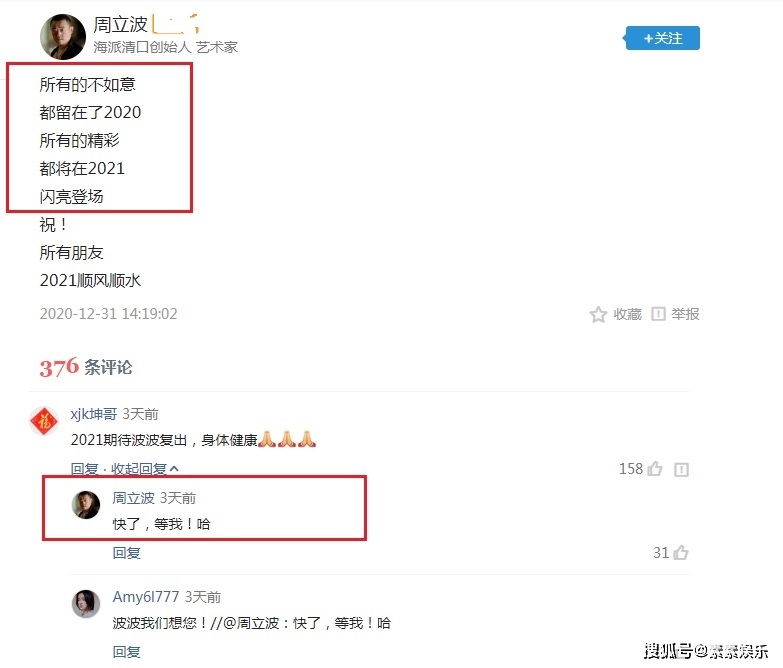
Task: Report xjk坤哥's comment via the flag icon
Action: pos(681,469)
